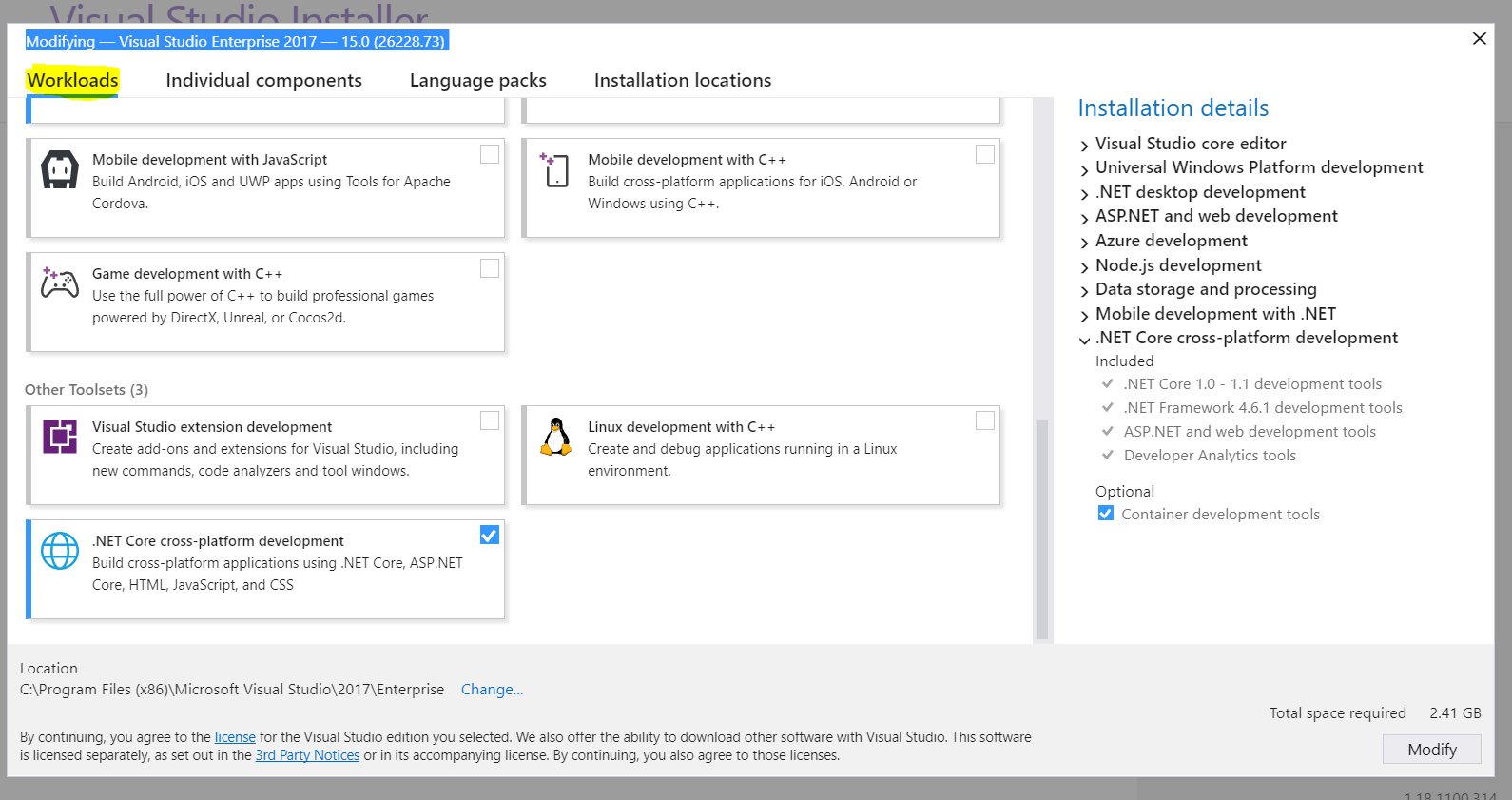
Task: Check Mobile development with C++ workload
Action: coord(985,154)
